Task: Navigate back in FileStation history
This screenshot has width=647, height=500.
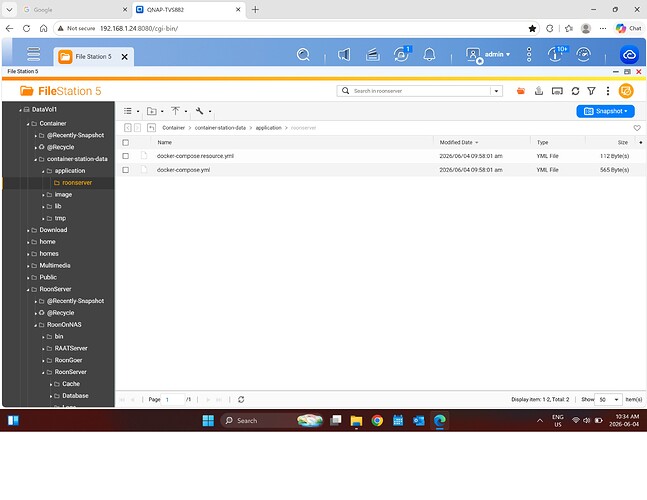Action: [128, 128]
